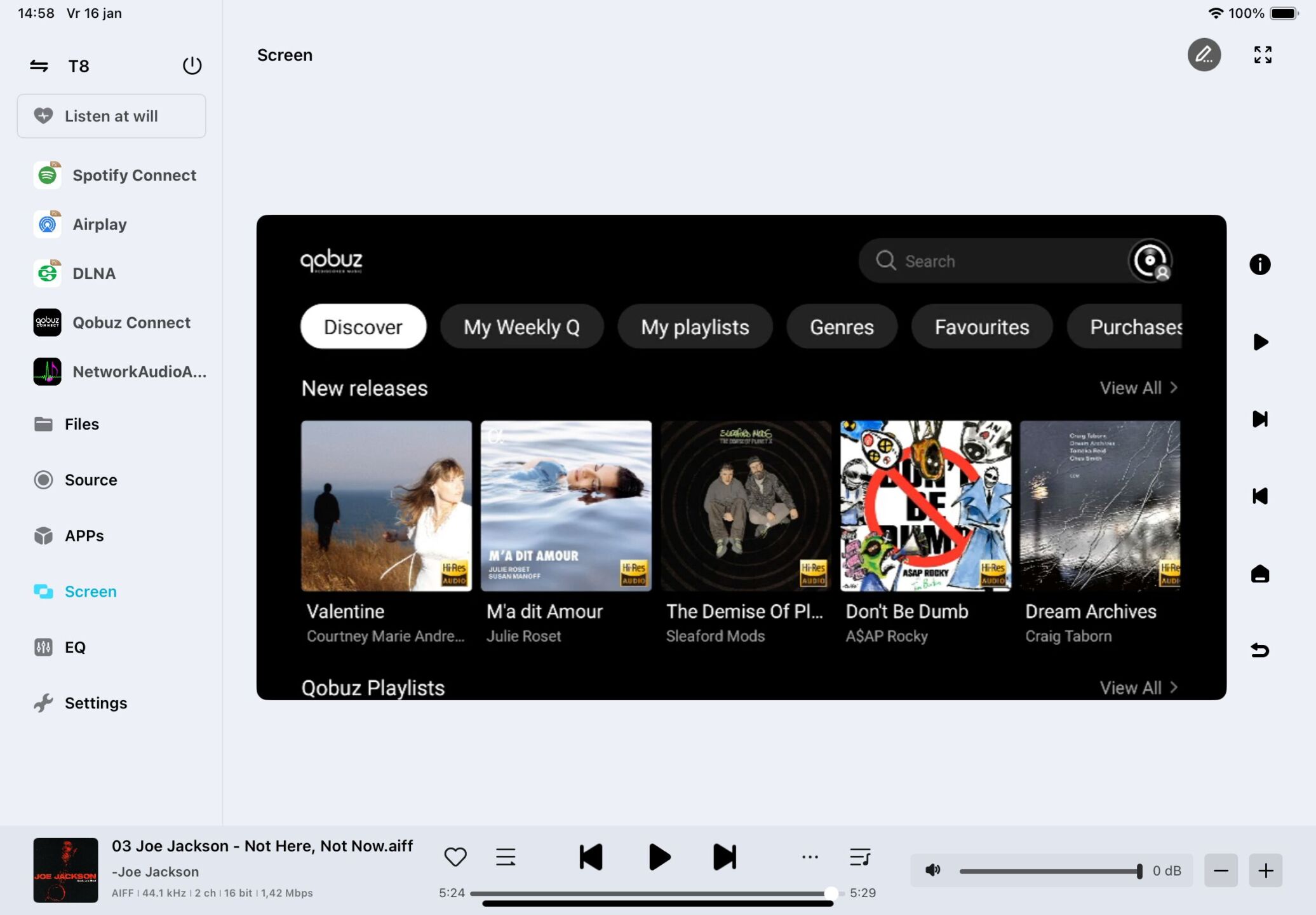The height and width of the screenshot is (915, 1316).
Task: Open the M'a dit Amour album cover
Action: click(x=566, y=506)
